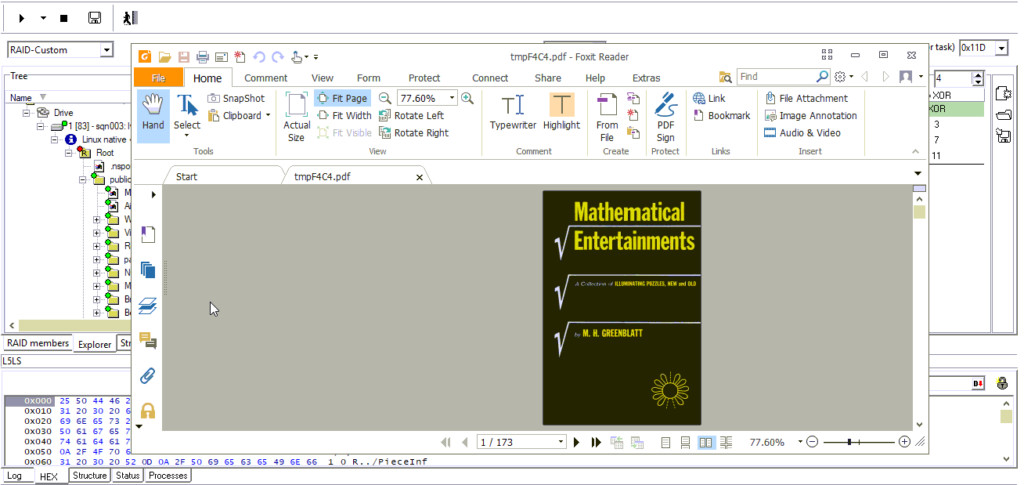Close the tmpF4C4.pdf document tab
The width and height of the screenshot is (1024, 485).
pyautogui.click(x=419, y=177)
